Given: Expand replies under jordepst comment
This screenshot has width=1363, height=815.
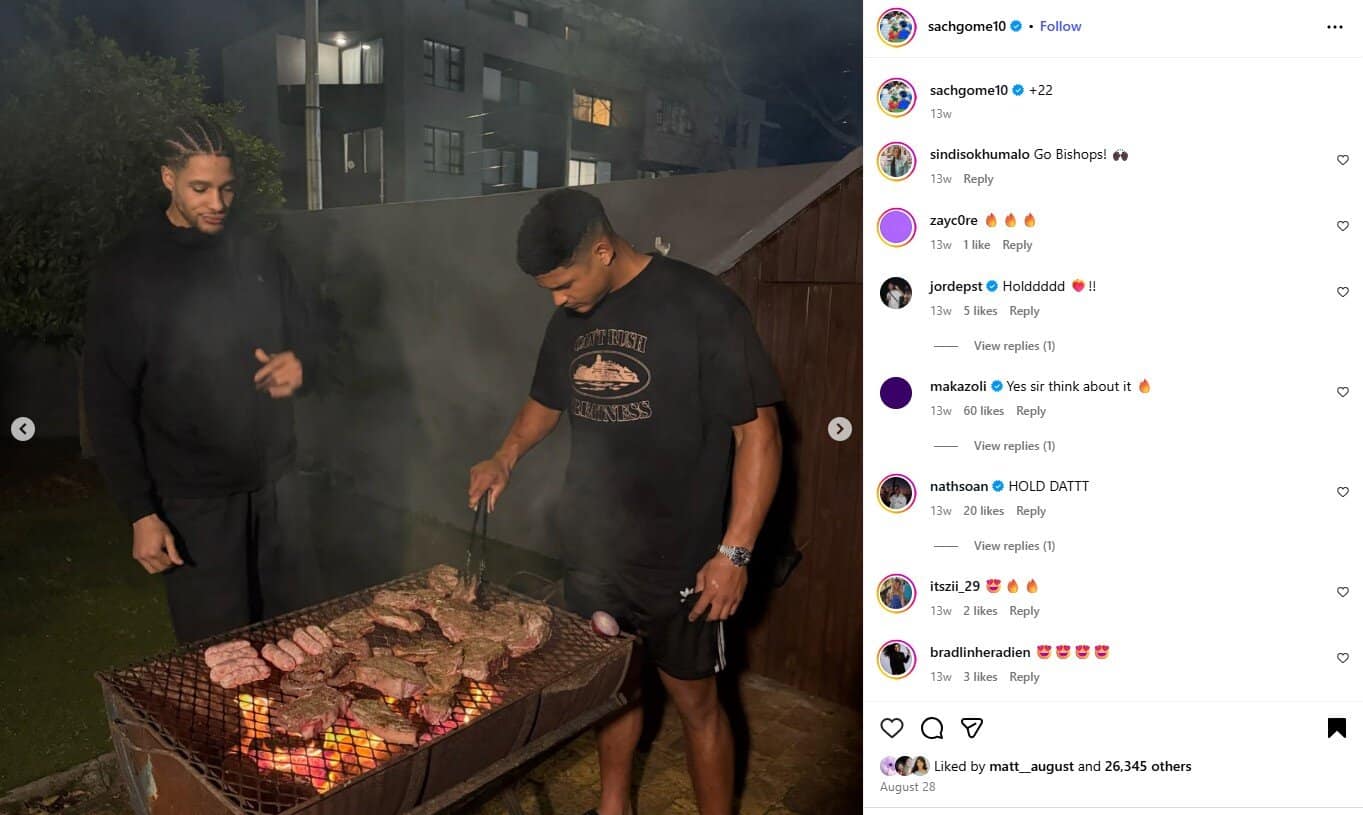Looking at the screenshot, I should 1014,346.
